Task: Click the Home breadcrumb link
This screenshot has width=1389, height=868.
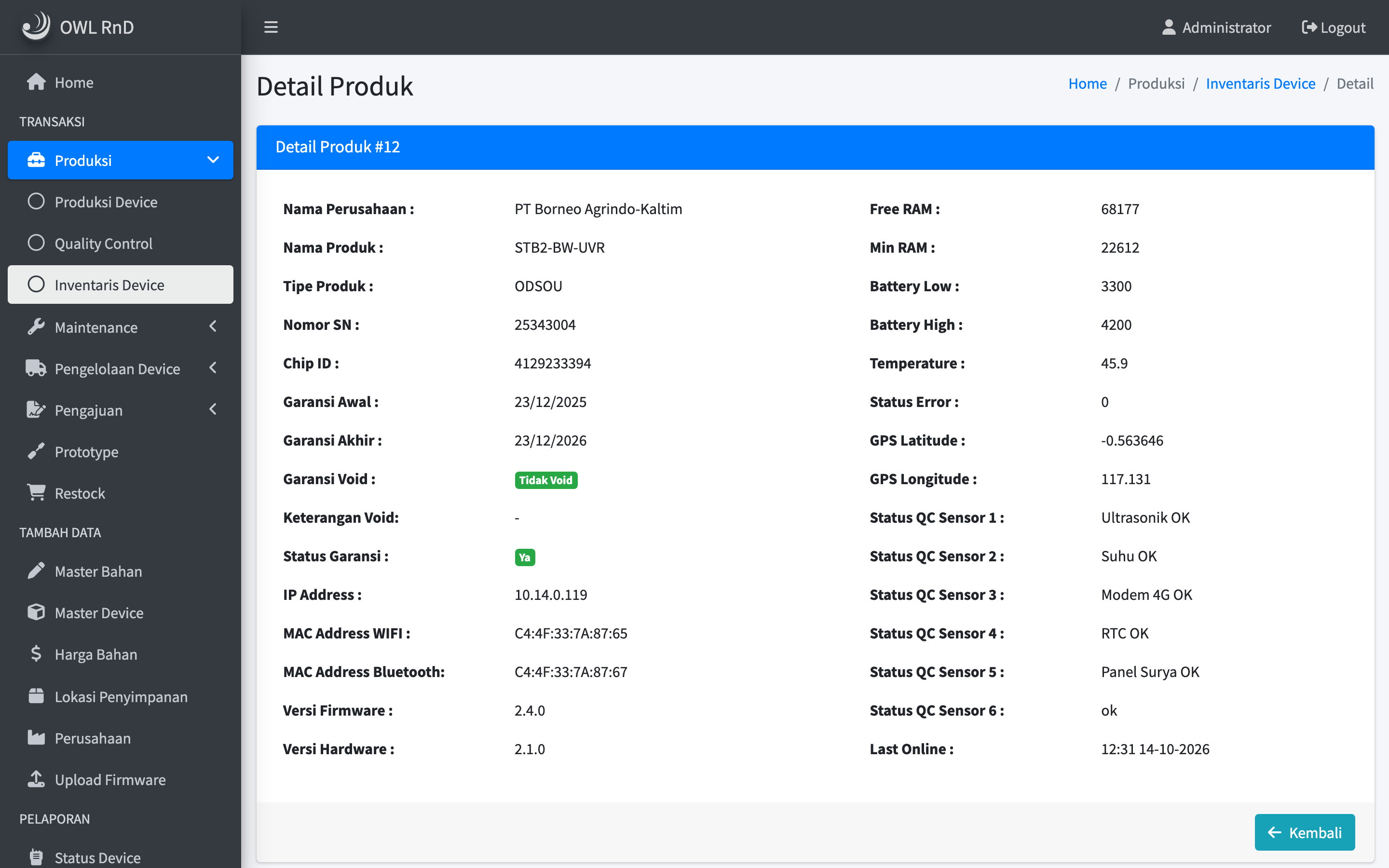Action: (1087, 83)
